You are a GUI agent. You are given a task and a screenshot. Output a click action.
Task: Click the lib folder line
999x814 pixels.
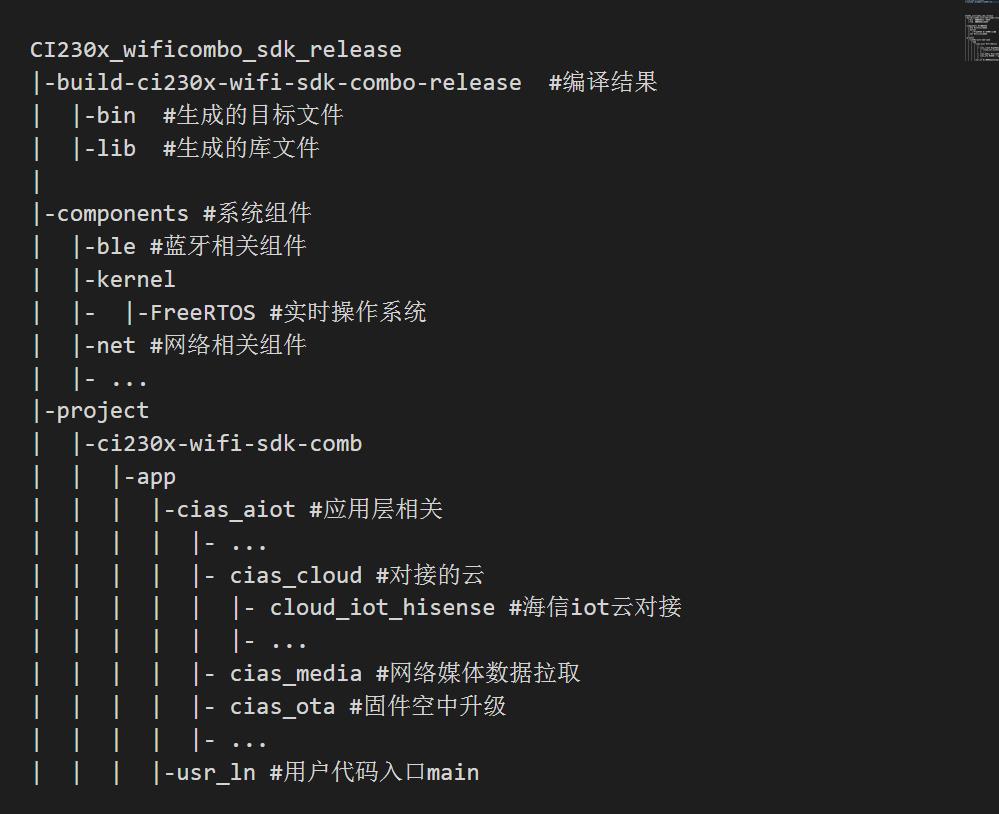tap(176, 148)
